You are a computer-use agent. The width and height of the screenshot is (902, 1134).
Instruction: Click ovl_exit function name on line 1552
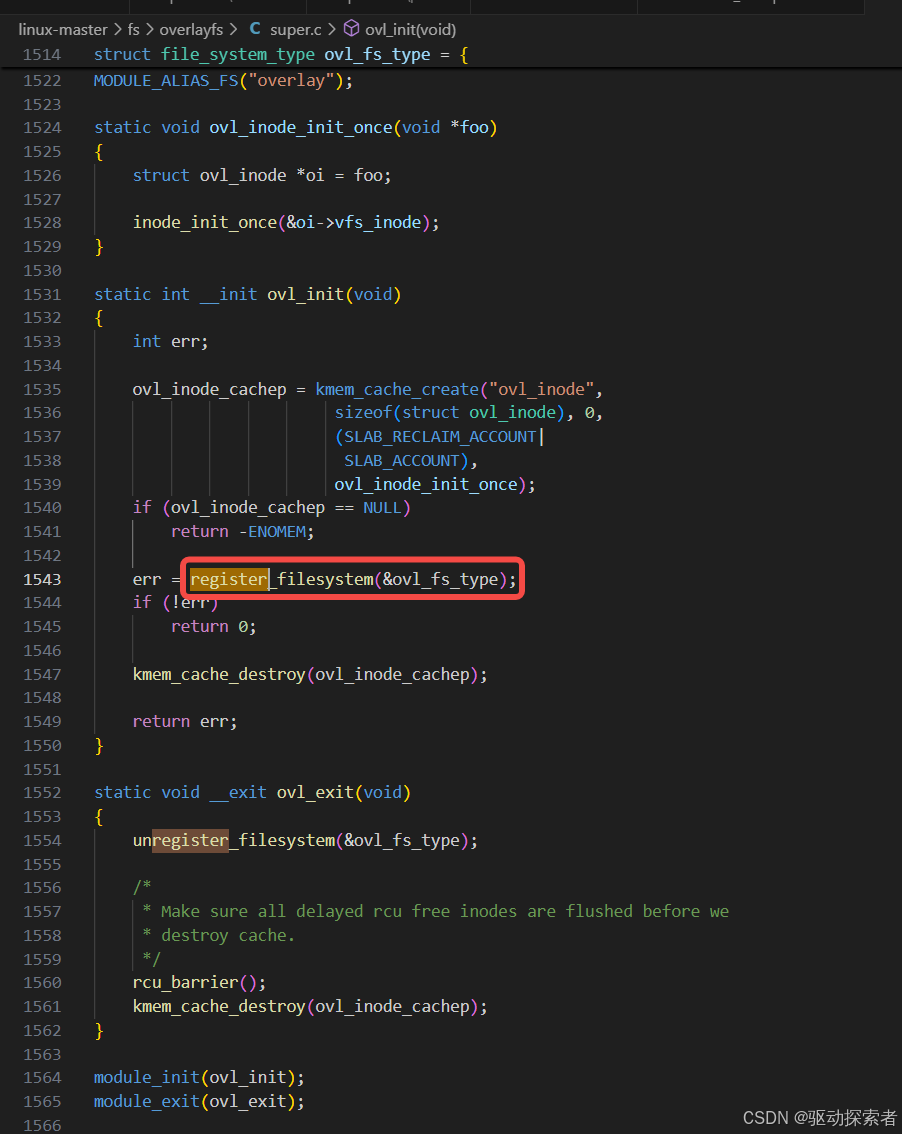315,793
